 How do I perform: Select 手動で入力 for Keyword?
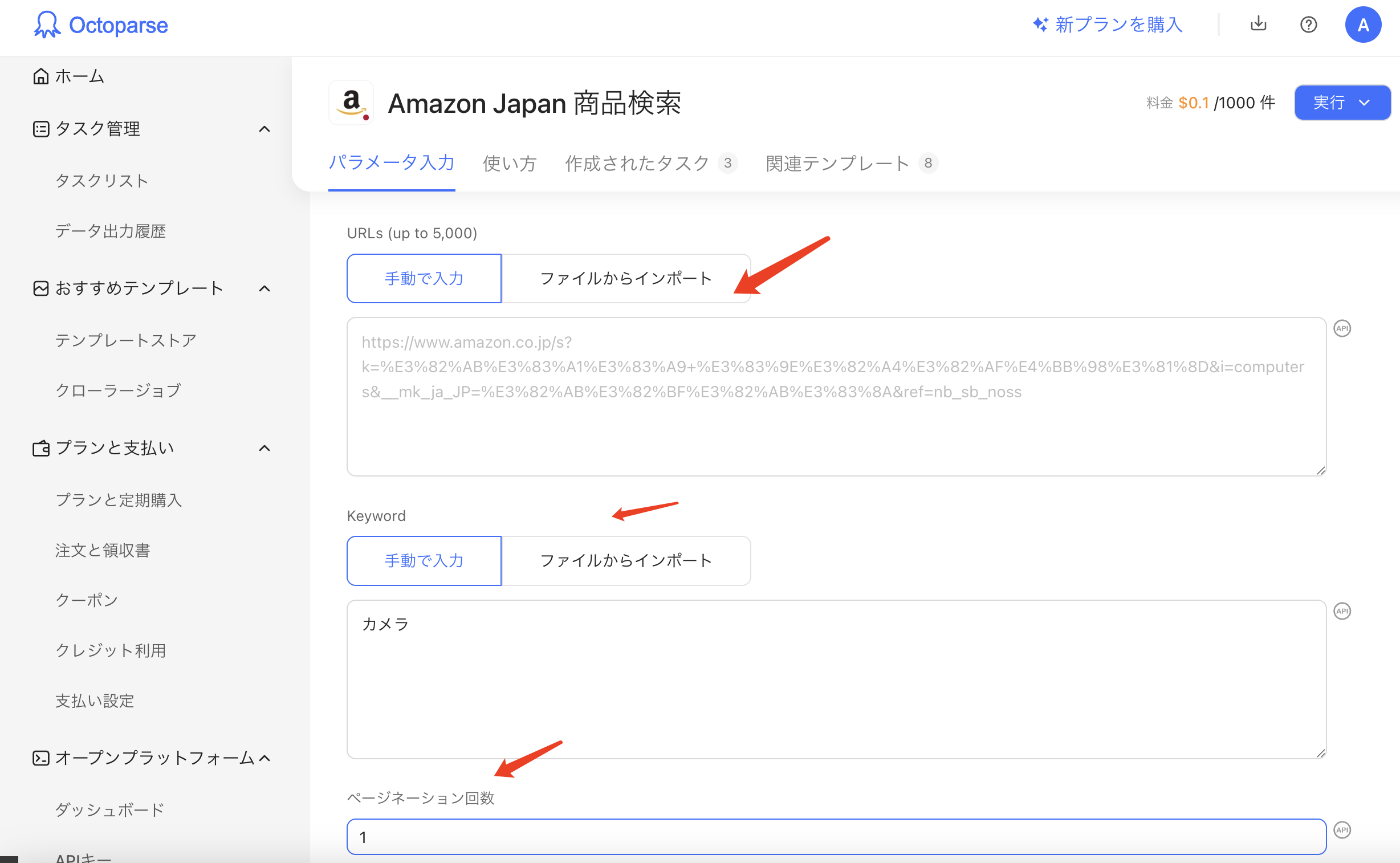(424, 560)
